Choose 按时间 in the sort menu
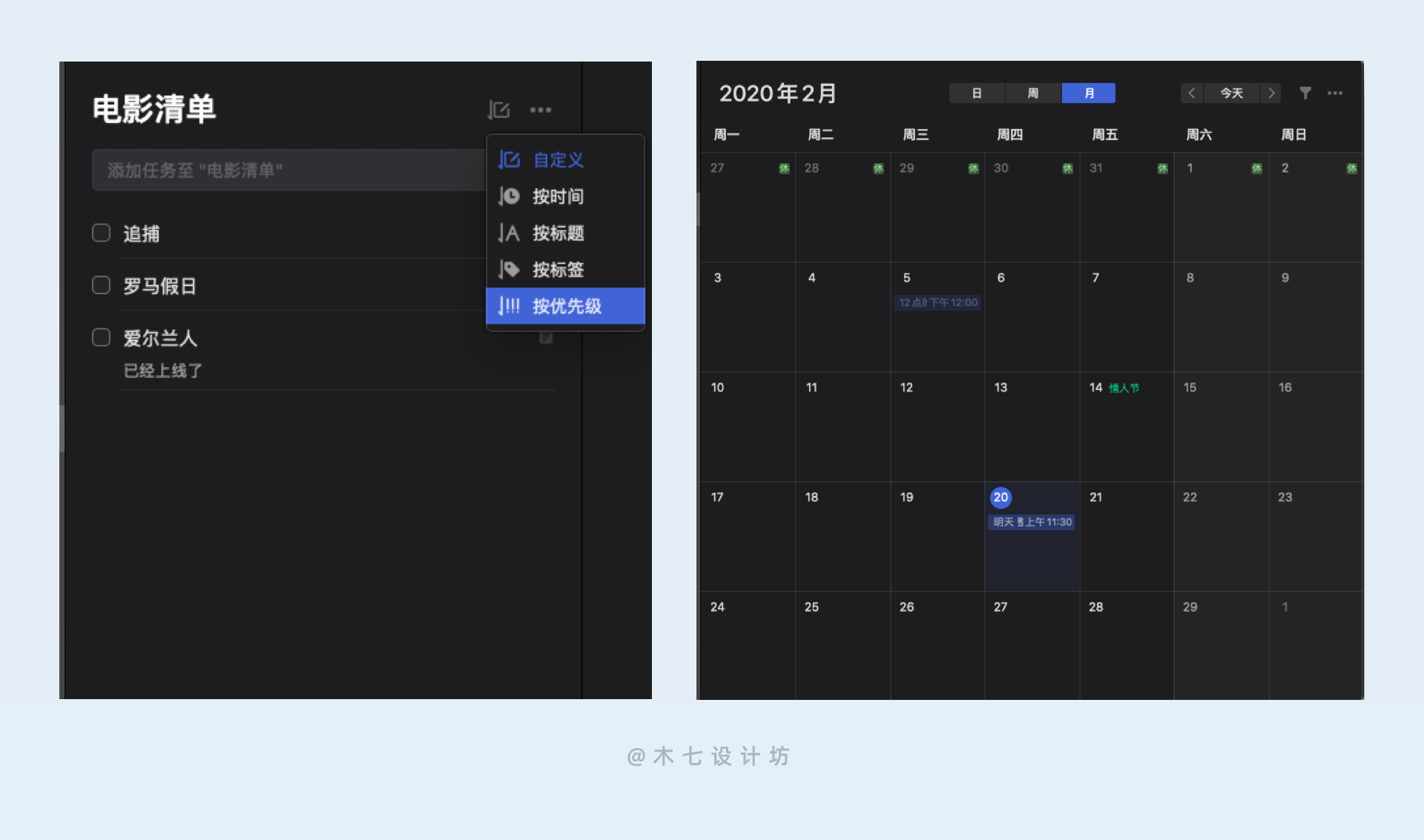1424x840 pixels. 558,196
